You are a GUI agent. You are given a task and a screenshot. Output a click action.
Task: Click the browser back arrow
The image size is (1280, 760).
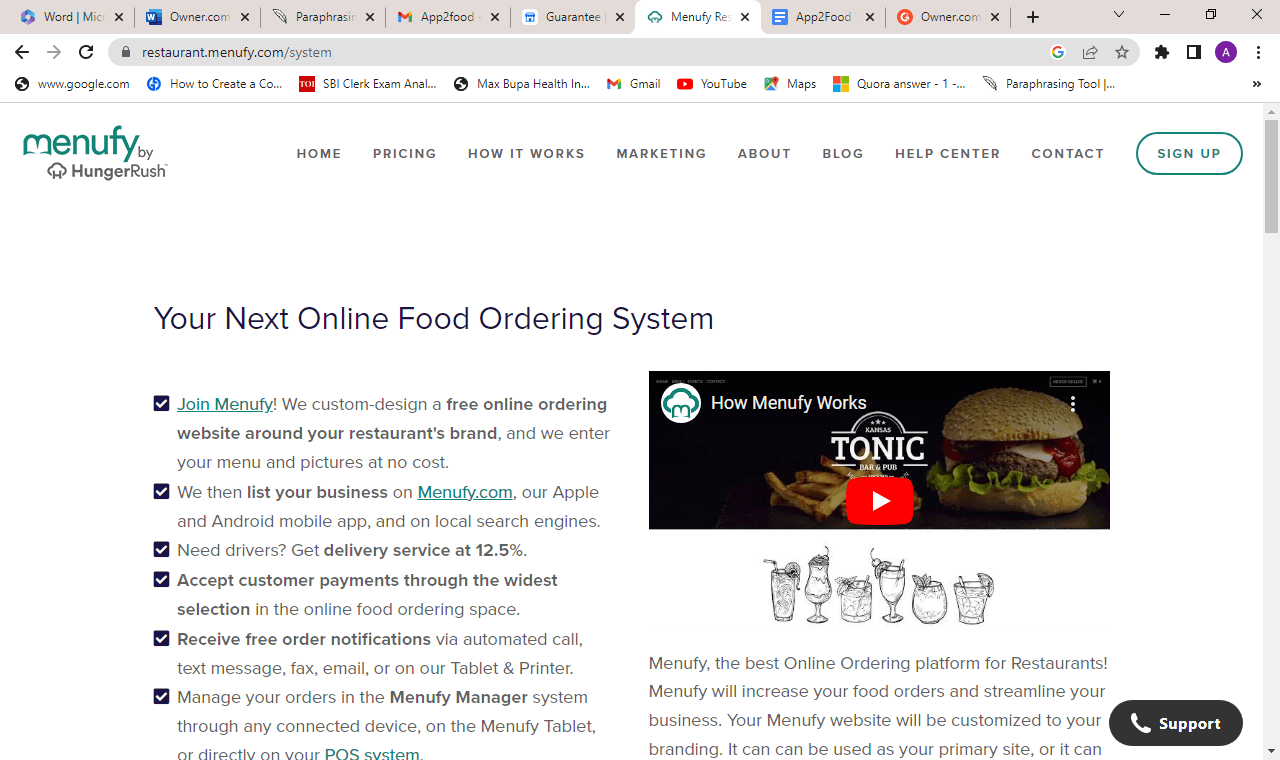pyautogui.click(x=22, y=52)
